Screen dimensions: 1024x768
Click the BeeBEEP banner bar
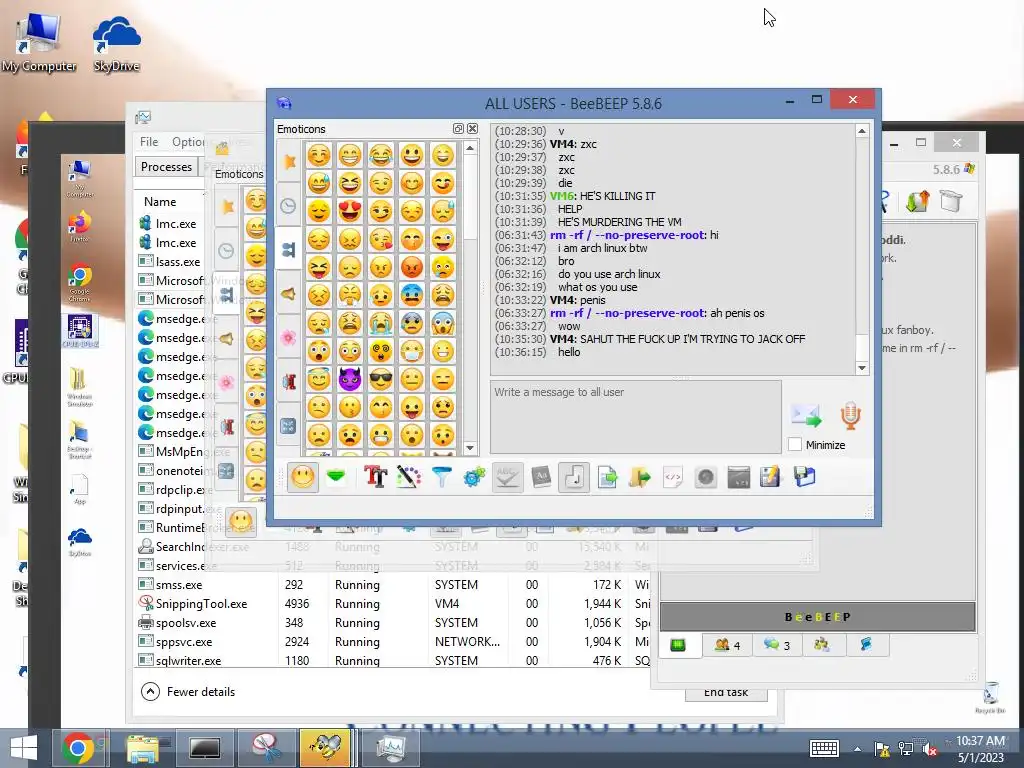[818, 617]
